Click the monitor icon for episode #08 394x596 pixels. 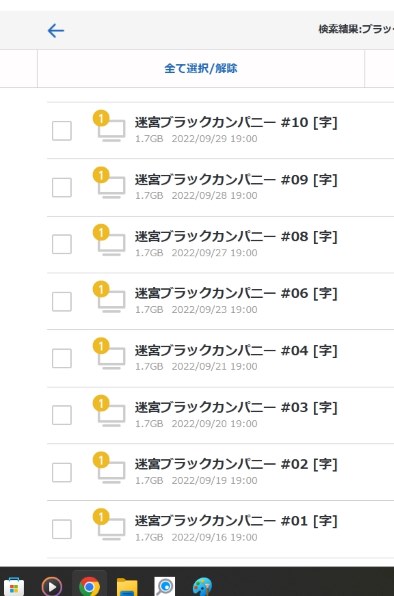pos(112,244)
